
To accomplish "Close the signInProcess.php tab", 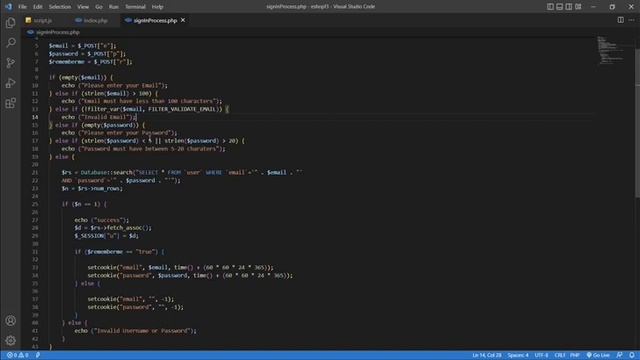I will 183,20.
